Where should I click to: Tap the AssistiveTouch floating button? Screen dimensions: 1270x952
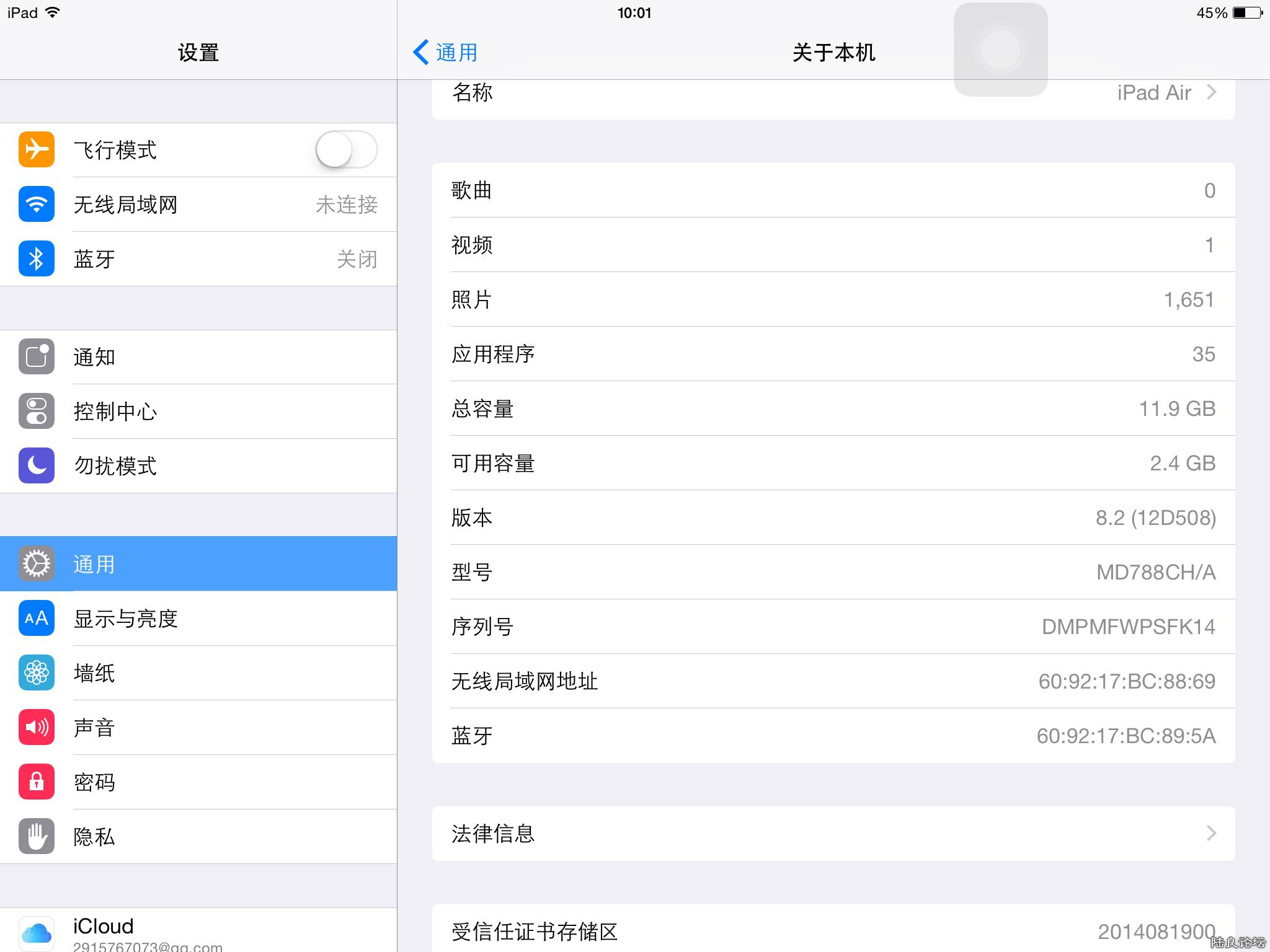(x=1000, y=50)
